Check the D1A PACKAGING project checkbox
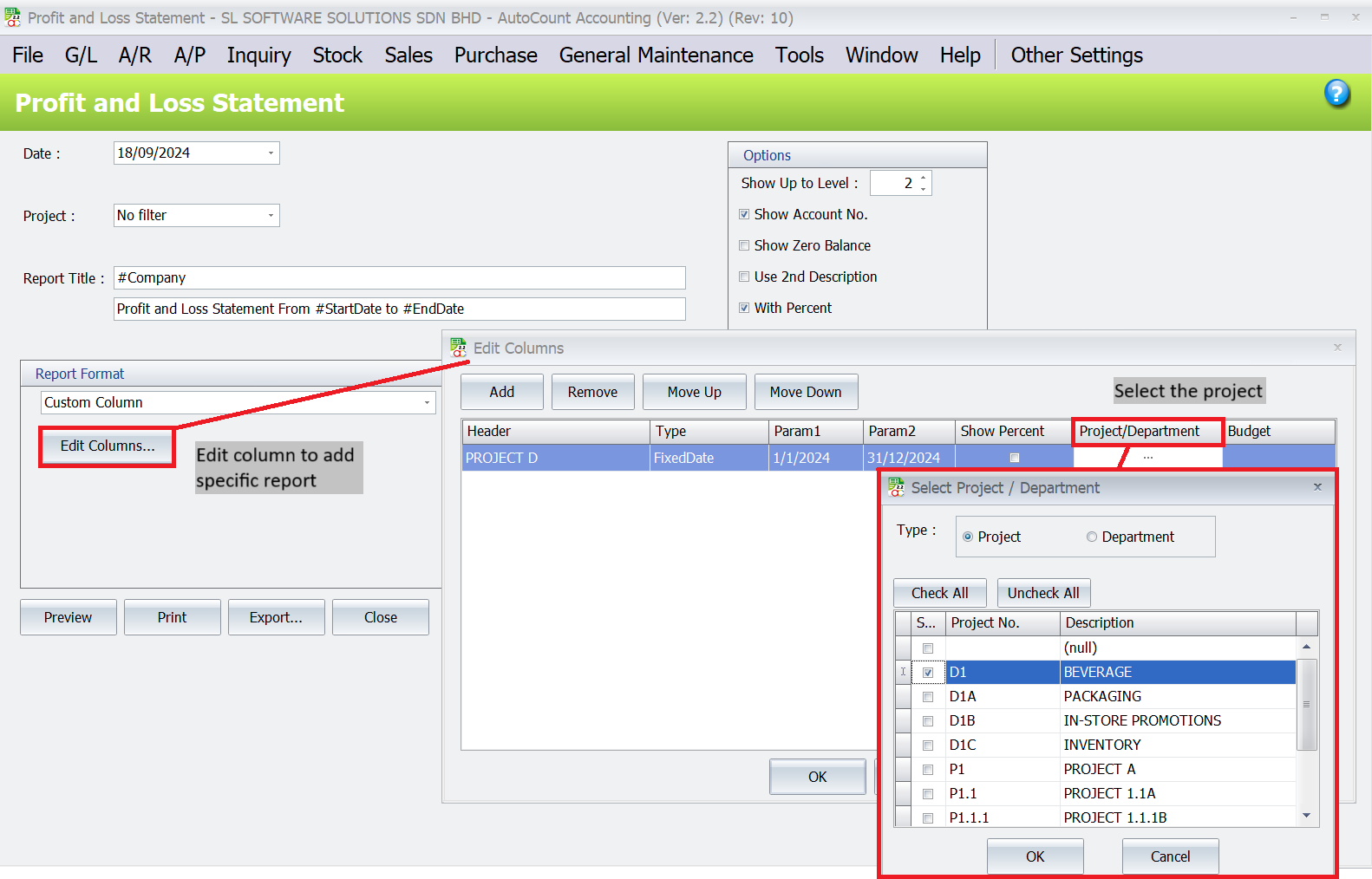This screenshot has height=879, width=1372. (928, 697)
